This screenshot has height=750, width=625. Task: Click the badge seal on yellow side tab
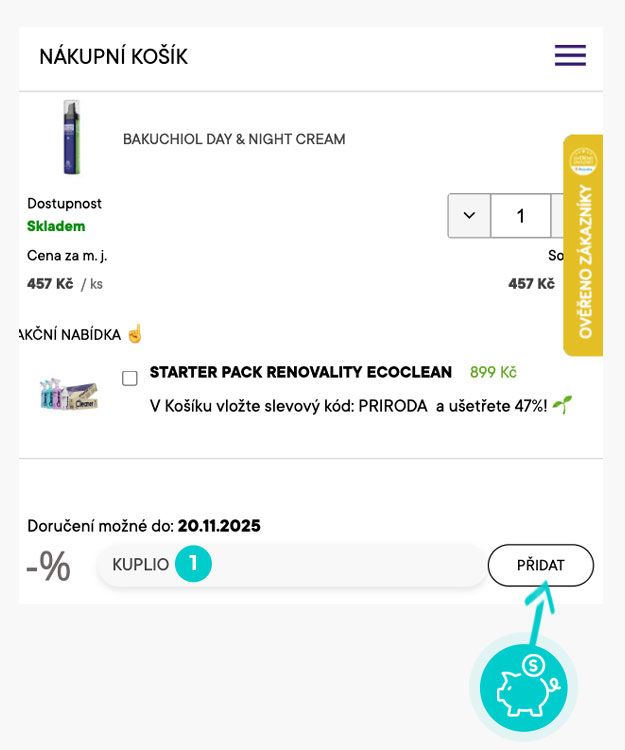(x=583, y=160)
